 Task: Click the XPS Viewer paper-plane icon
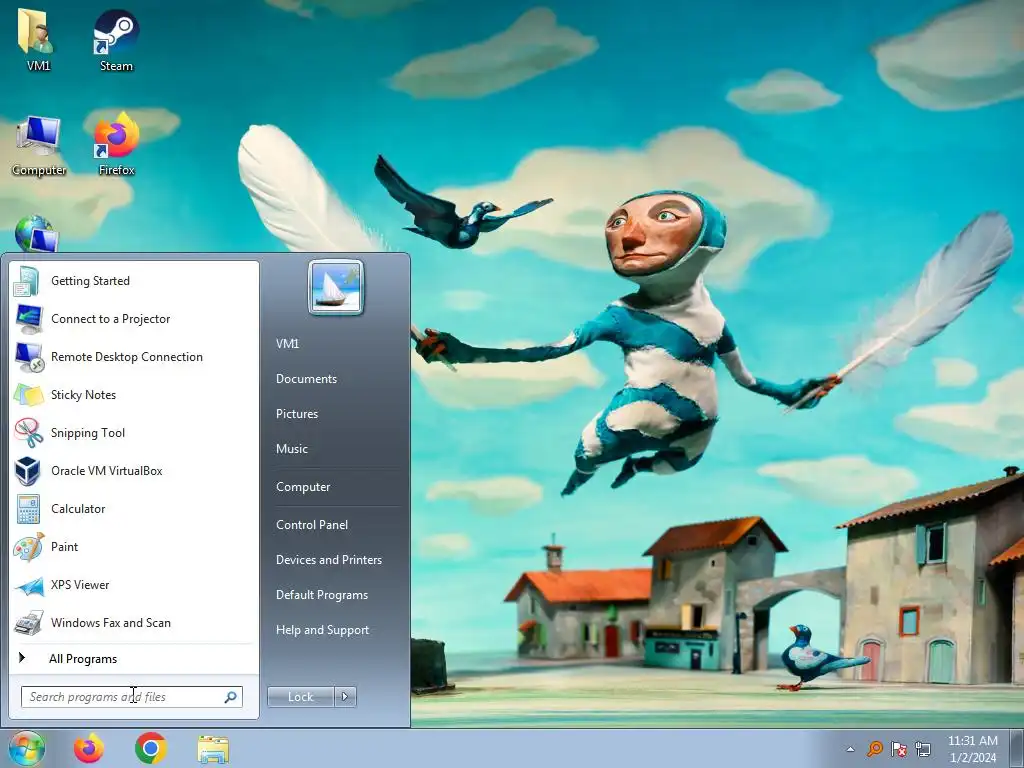pos(29,586)
